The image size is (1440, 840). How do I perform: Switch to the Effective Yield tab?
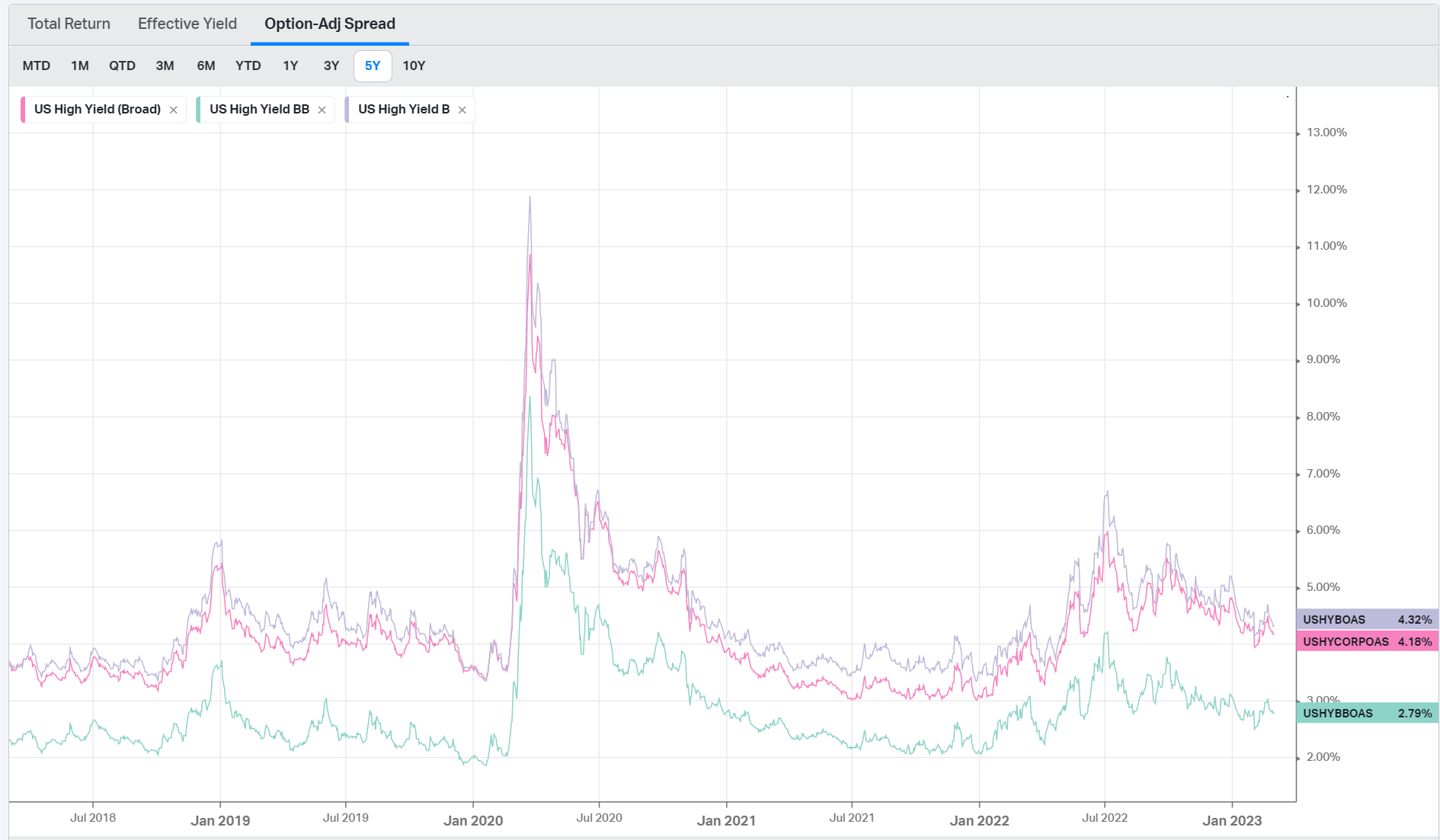pyautogui.click(x=187, y=24)
